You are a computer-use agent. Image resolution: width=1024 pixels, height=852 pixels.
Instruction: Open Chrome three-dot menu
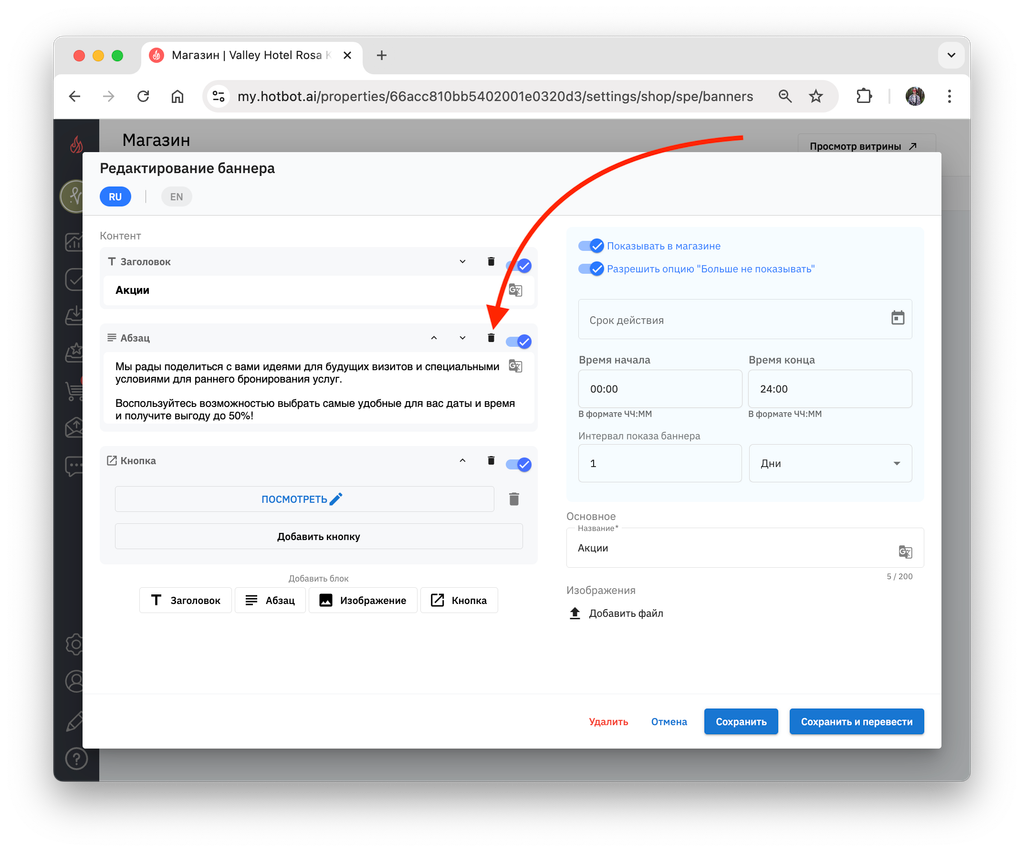[950, 97]
